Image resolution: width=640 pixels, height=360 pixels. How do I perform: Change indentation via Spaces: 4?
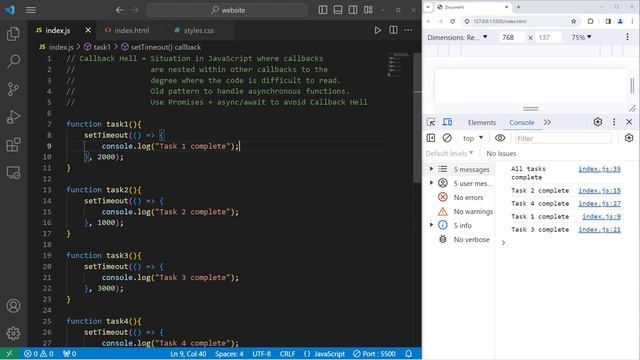click(229, 353)
